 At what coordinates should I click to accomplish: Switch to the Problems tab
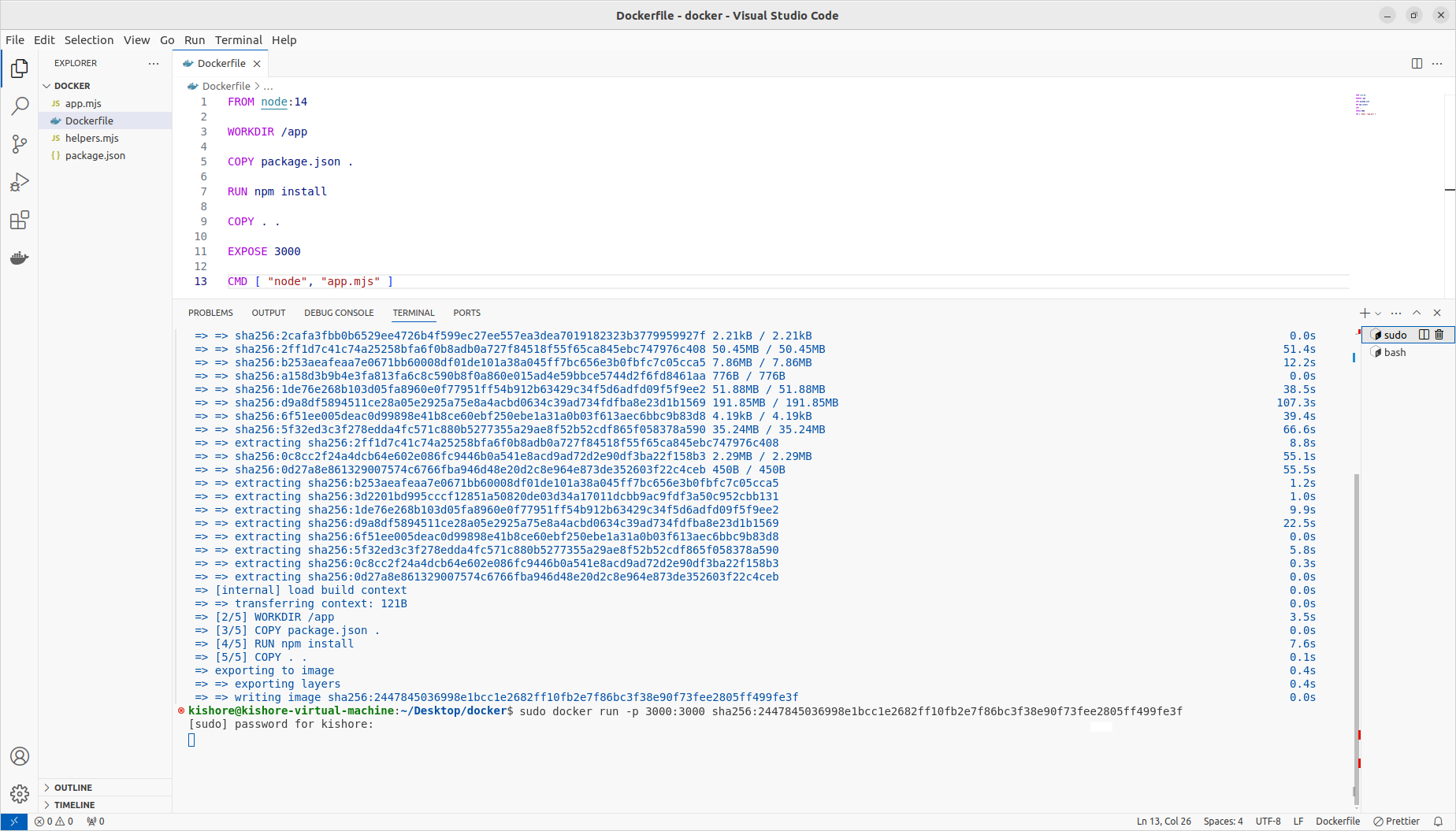210,313
